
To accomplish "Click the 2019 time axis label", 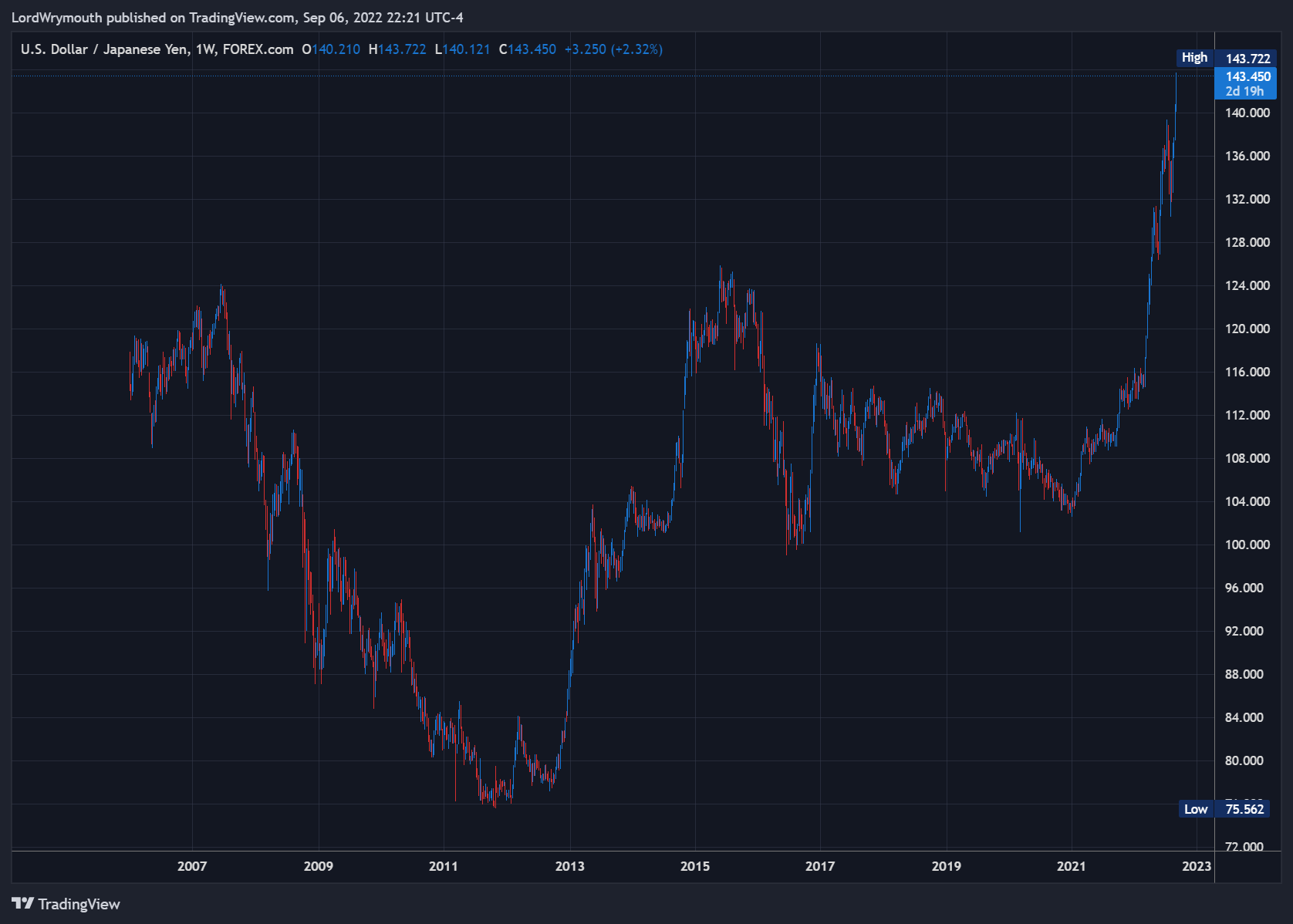I will (x=947, y=866).
